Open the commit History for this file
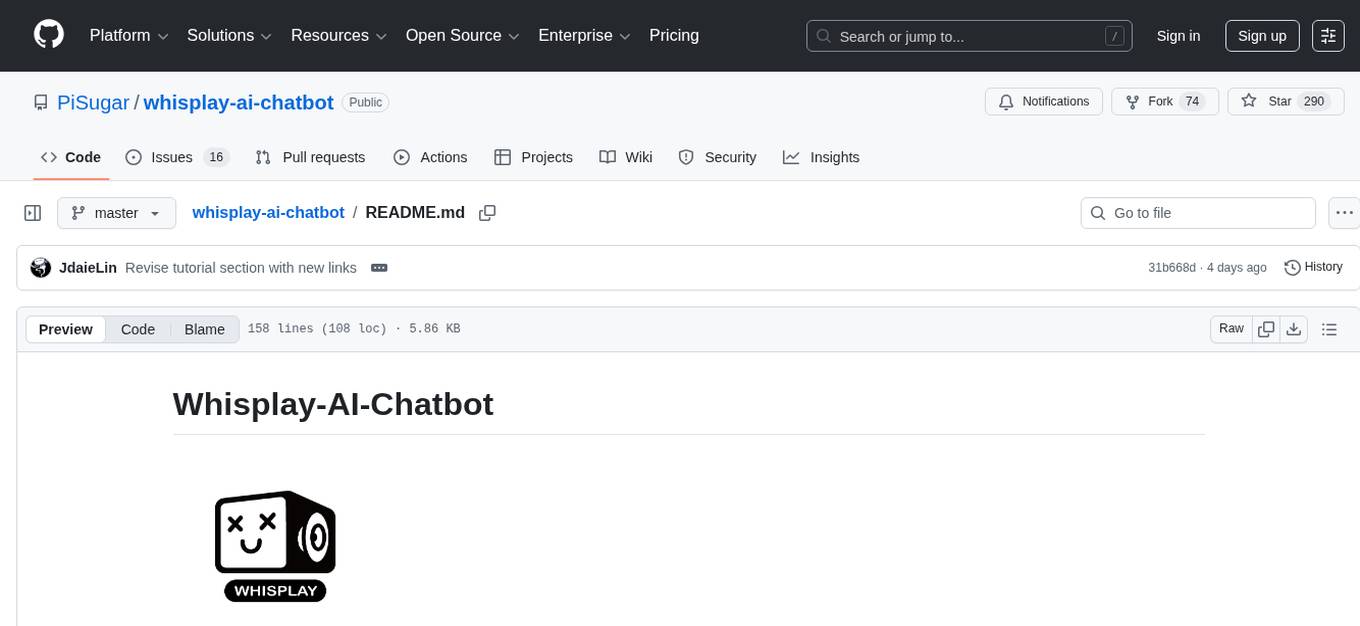The height and width of the screenshot is (626, 1360). (x=1313, y=267)
